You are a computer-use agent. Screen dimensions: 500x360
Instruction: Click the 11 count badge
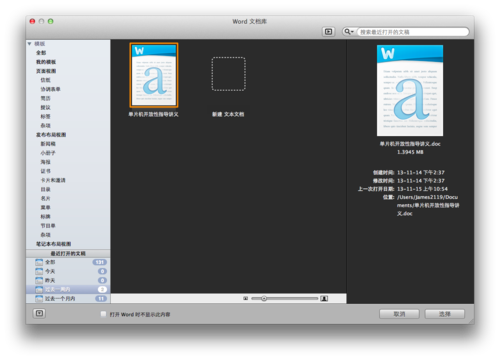coord(101,299)
